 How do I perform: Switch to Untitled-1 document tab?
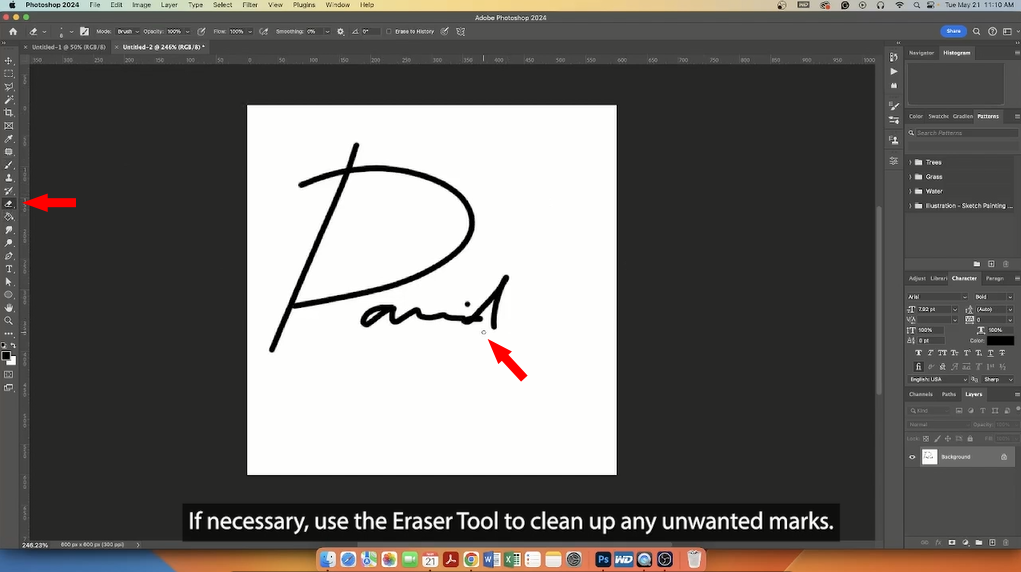pyautogui.click(x=68, y=47)
